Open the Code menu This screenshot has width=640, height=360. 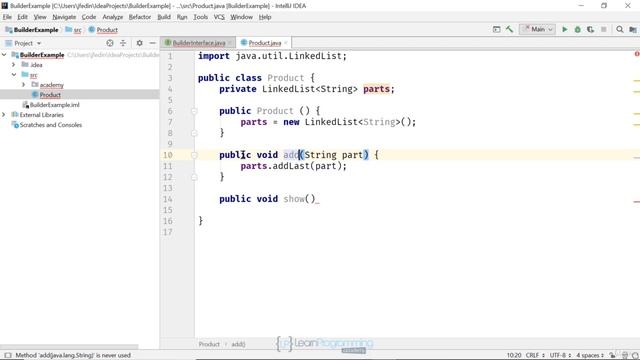point(89,17)
